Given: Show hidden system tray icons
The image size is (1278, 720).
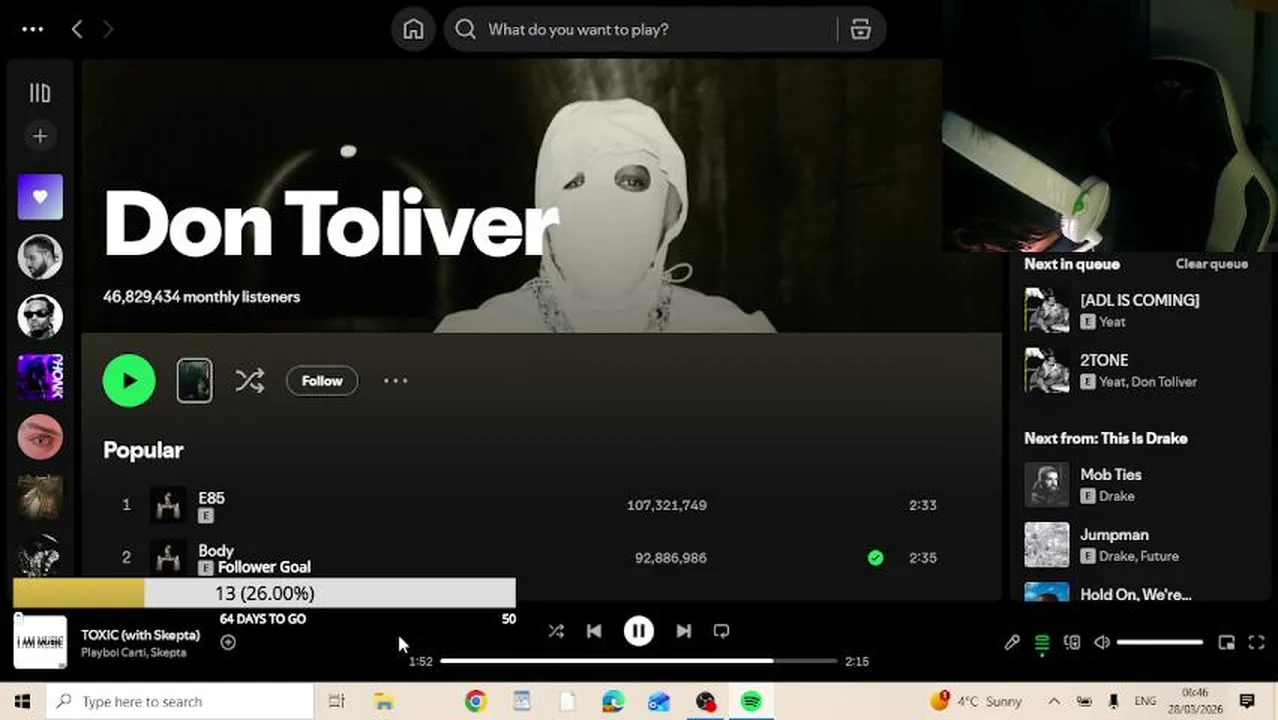Looking at the screenshot, I should (x=1054, y=701).
